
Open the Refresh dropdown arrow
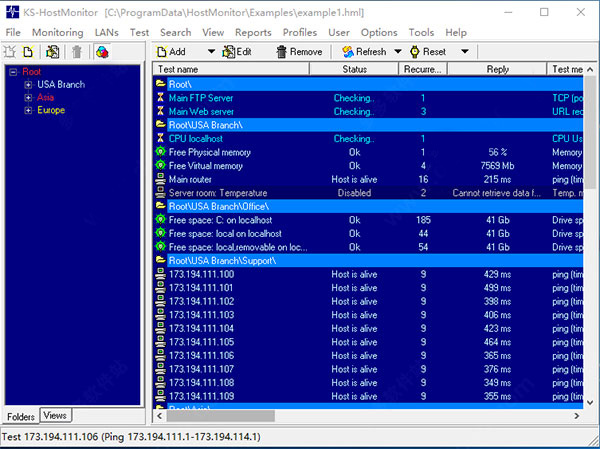pyautogui.click(x=397, y=51)
